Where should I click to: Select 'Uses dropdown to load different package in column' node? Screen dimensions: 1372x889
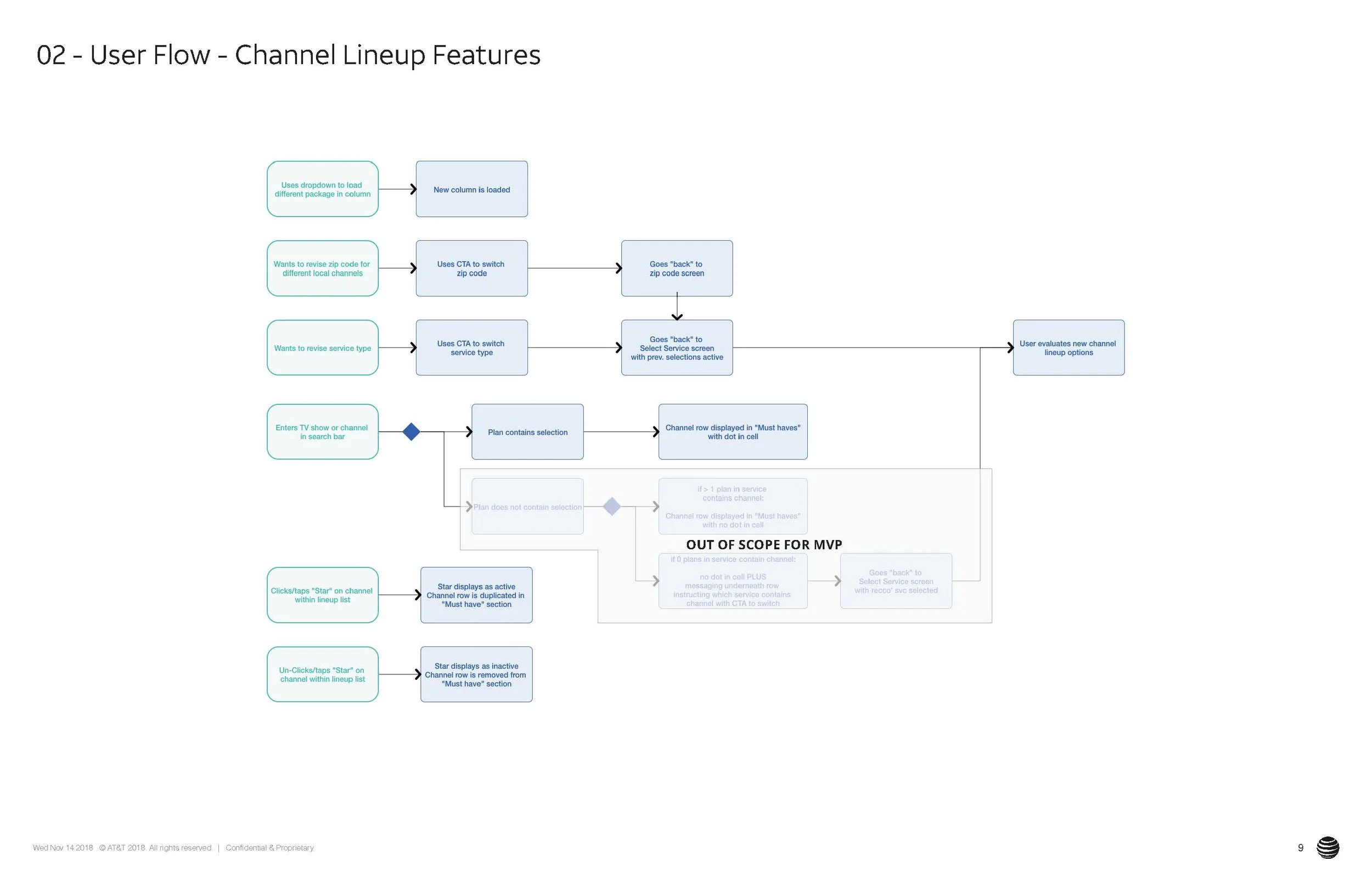pos(322,189)
